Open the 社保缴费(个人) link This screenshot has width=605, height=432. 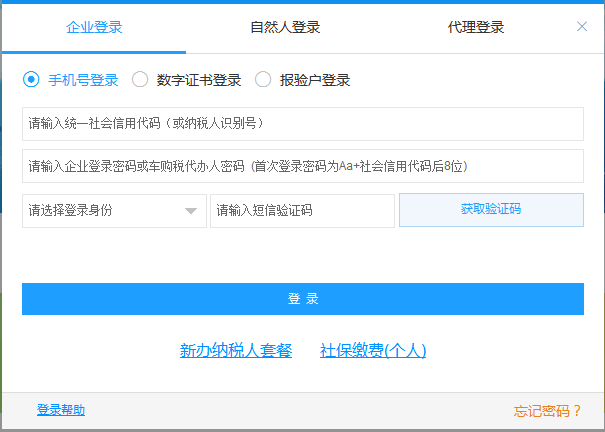[x=373, y=351]
